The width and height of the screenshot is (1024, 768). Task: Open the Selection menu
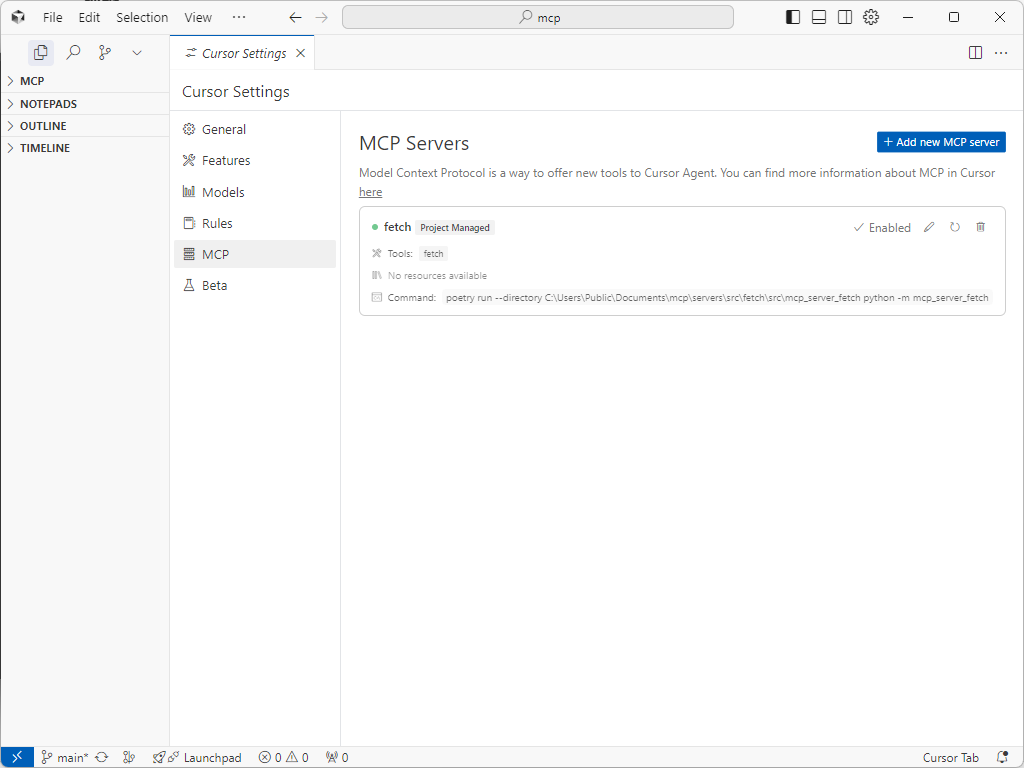(142, 18)
